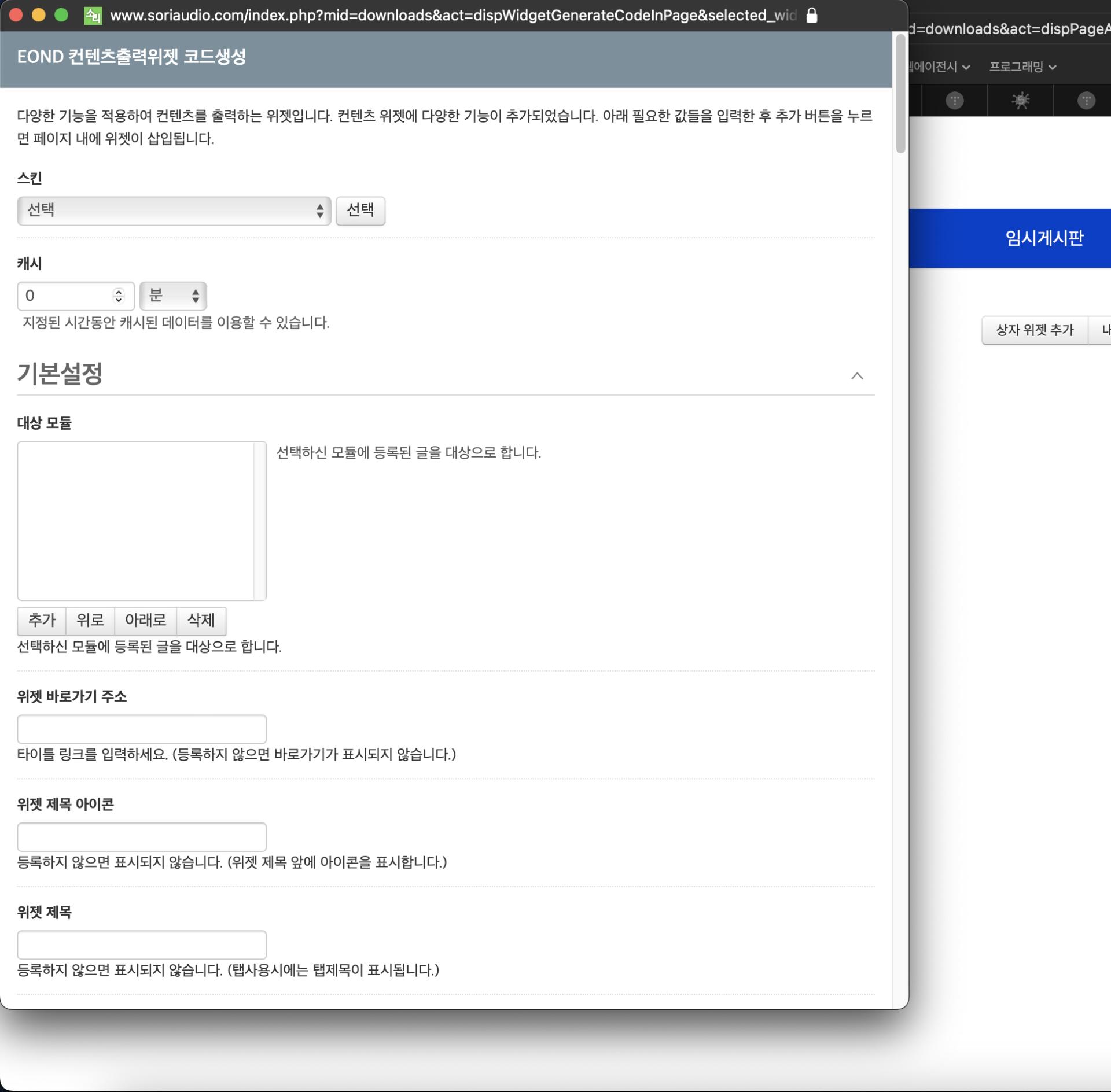Screen dimensions: 1111x1092
Task: Focus the 위젯 제목 아이콘 input field
Action: point(142,837)
